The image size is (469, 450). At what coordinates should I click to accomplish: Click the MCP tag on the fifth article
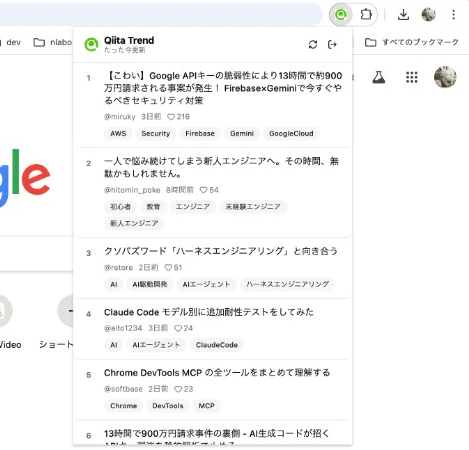pos(206,406)
